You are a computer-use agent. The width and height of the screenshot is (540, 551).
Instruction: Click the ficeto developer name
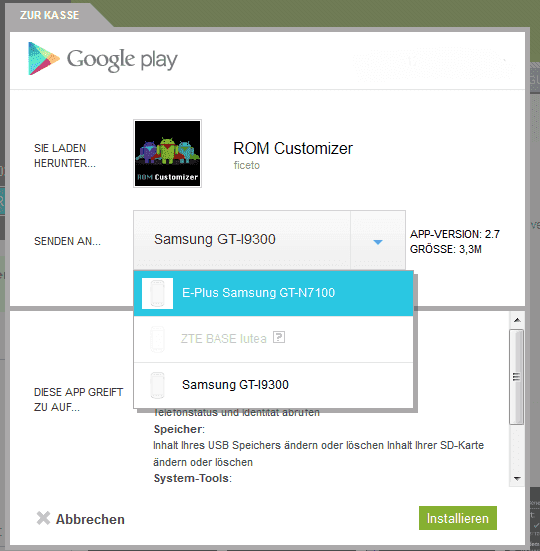pyautogui.click(x=247, y=165)
